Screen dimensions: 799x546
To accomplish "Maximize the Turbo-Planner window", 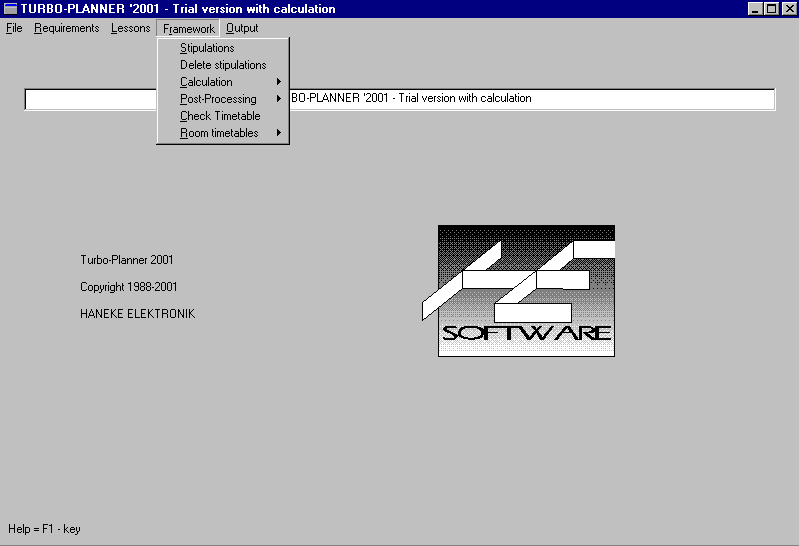I will pyautogui.click(x=771, y=9).
